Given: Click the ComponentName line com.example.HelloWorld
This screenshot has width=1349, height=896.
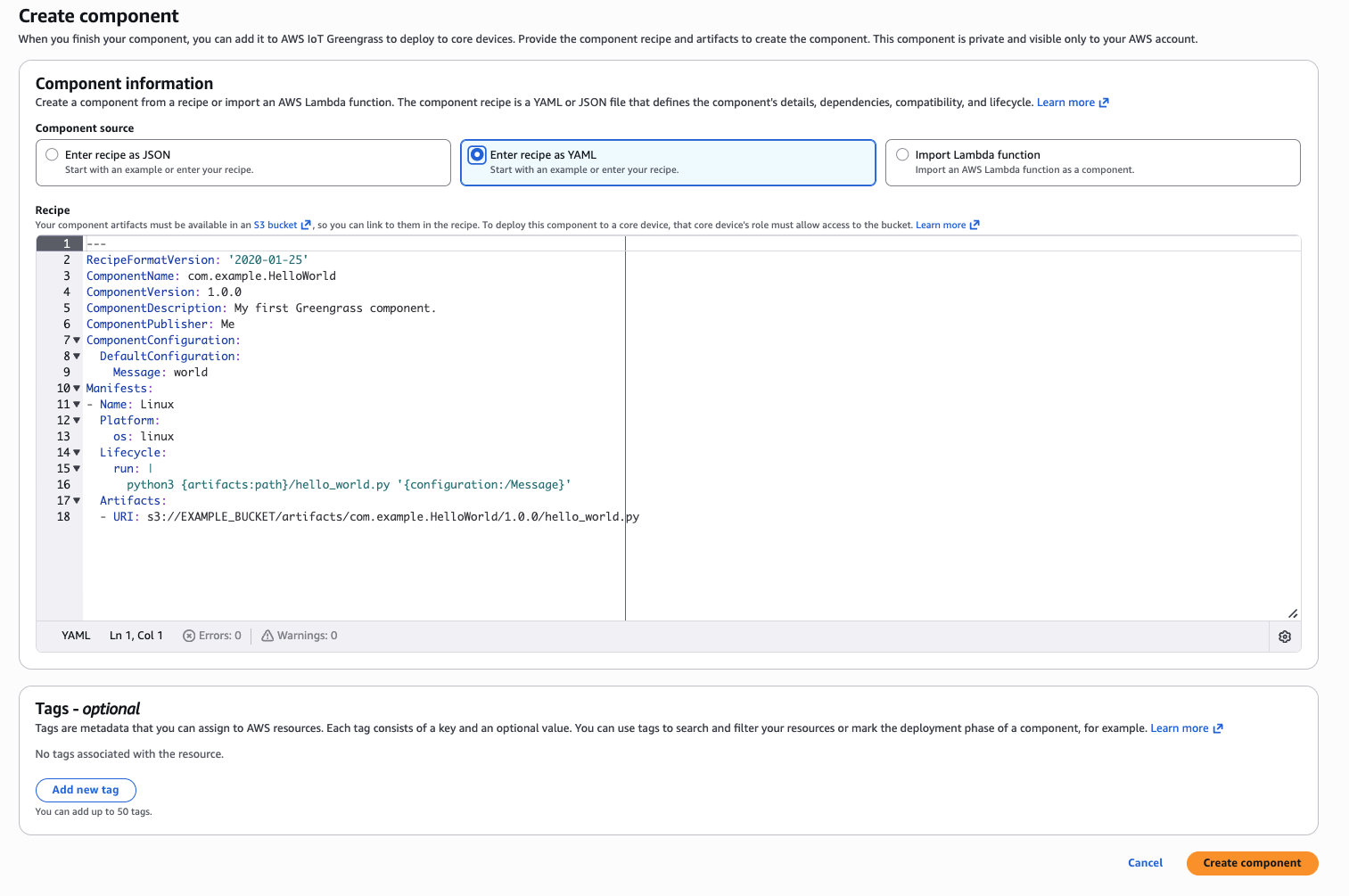Looking at the screenshot, I should point(211,275).
